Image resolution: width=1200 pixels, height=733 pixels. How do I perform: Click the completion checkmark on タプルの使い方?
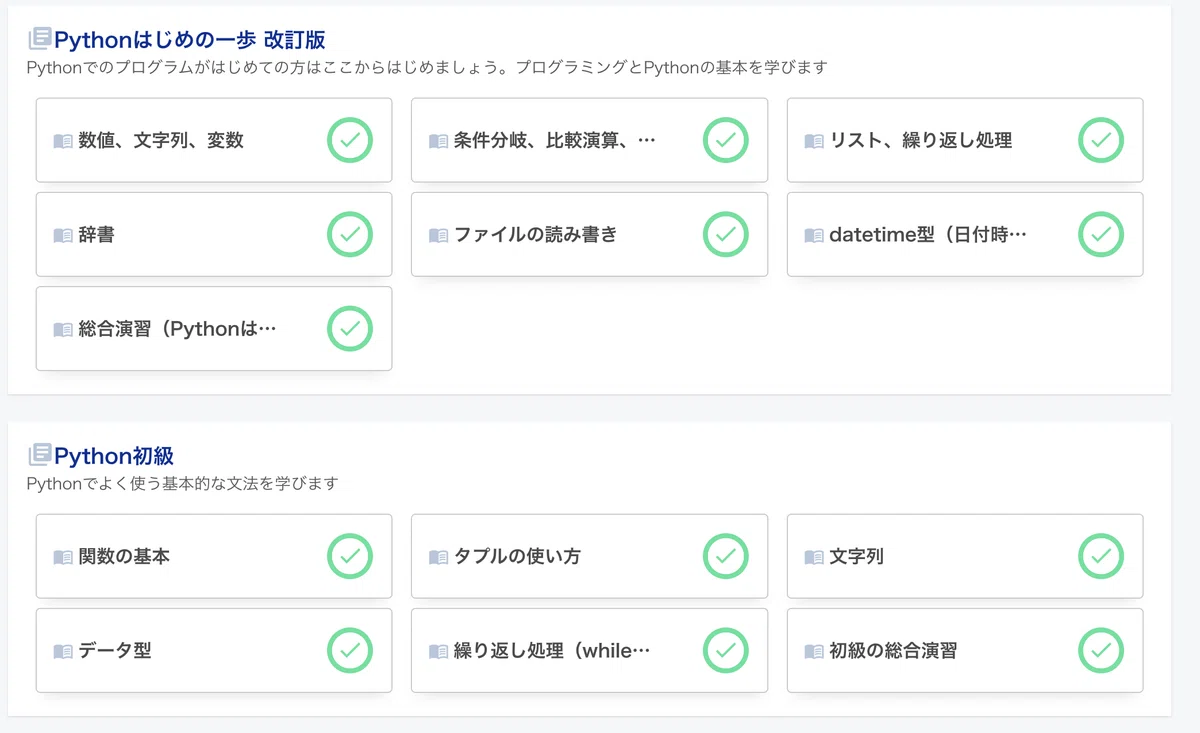coord(726,556)
